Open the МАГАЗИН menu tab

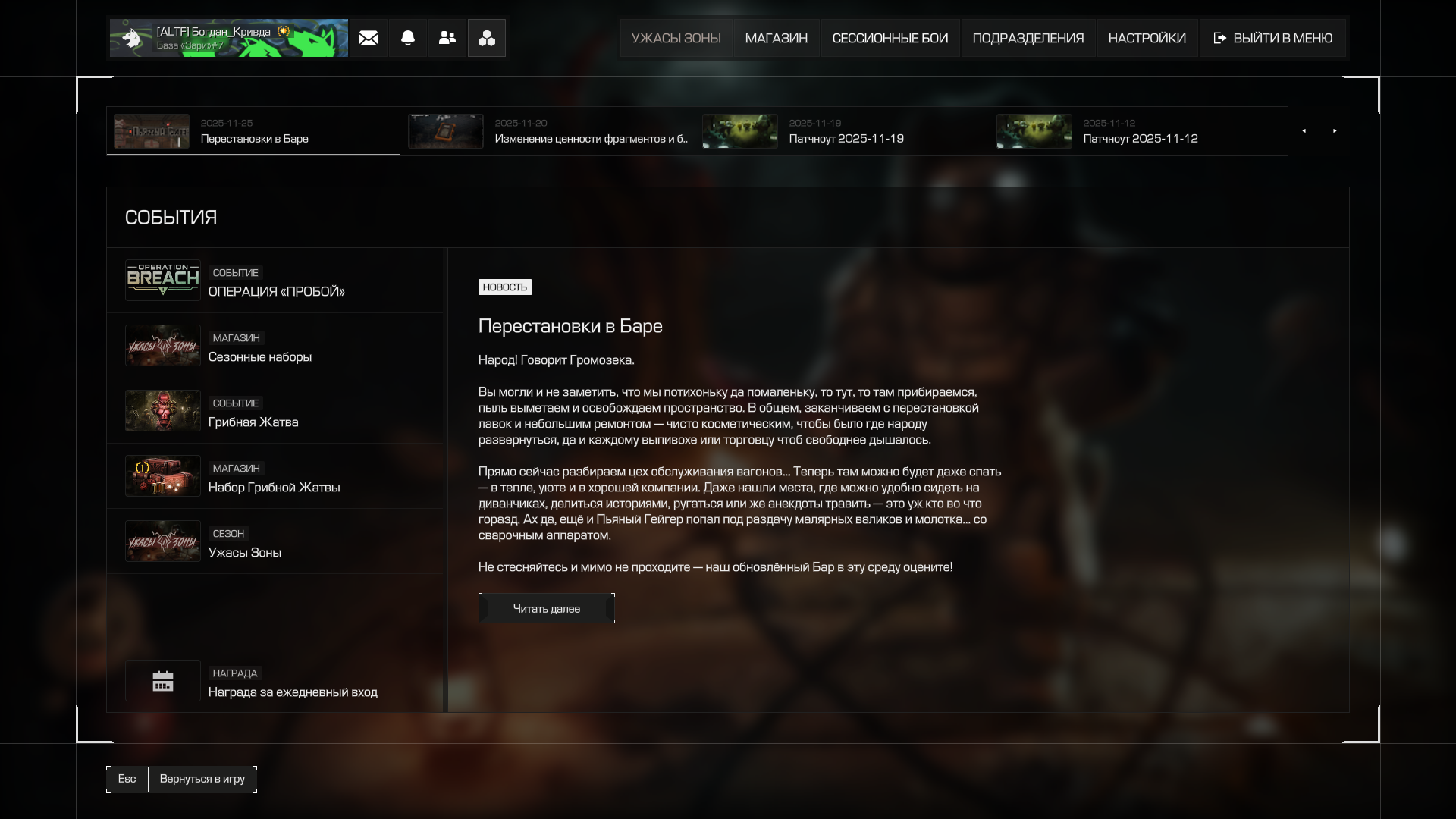point(776,38)
